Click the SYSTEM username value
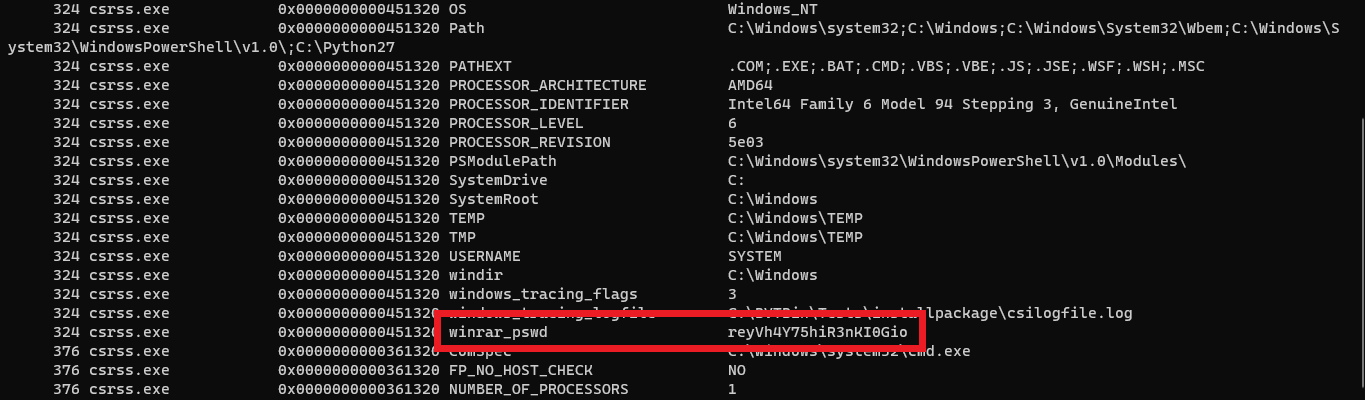Image resolution: width=1365 pixels, height=400 pixels. (x=755, y=256)
